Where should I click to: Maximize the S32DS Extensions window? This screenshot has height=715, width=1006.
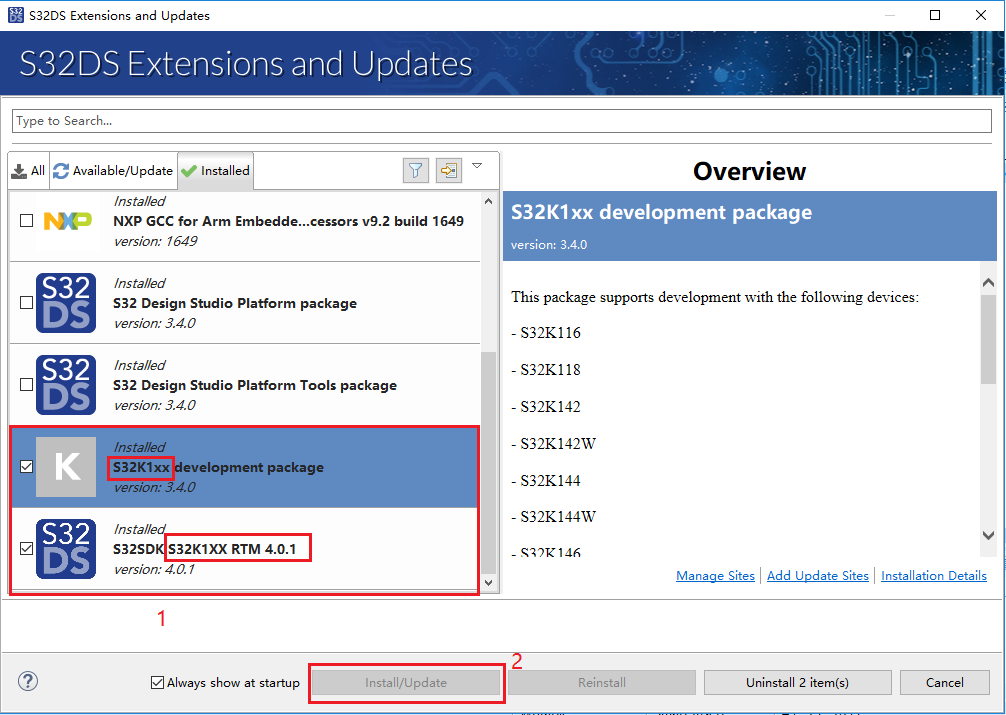tap(935, 15)
